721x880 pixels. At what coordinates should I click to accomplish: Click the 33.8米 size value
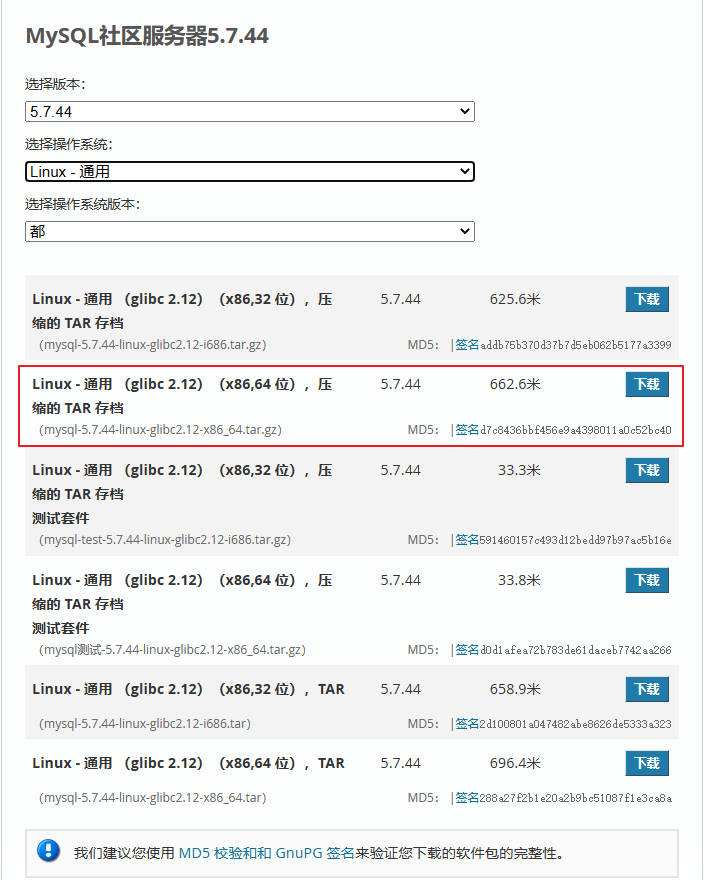(520, 580)
